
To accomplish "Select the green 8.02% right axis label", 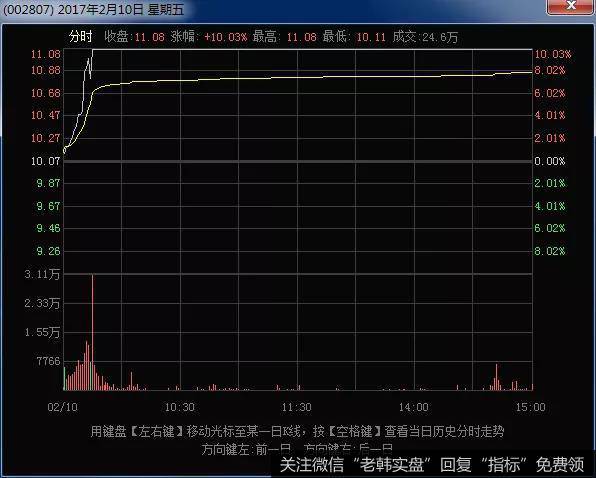I will (x=550, y=251).
